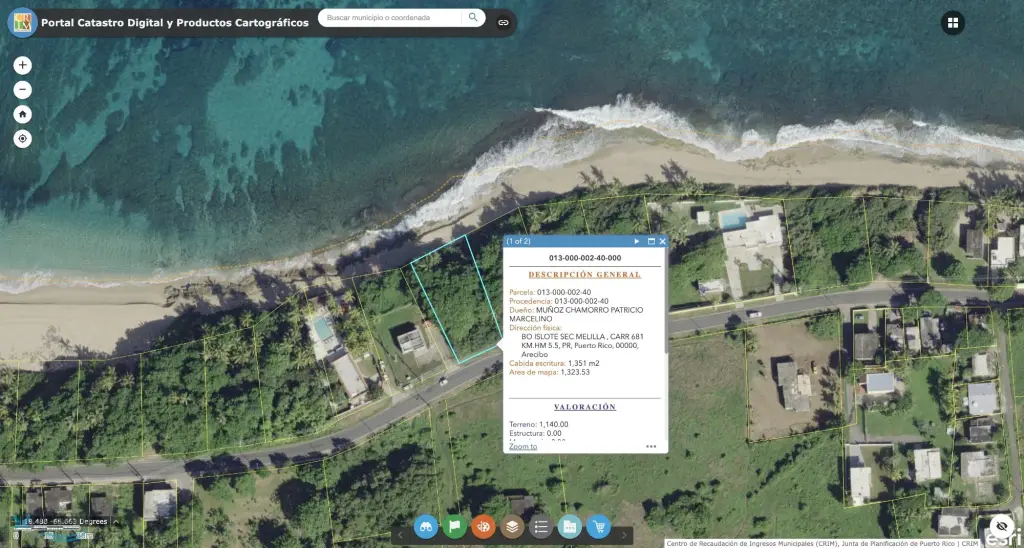Image resolution: width=1024 pixels, height=548 pixels.
Task: Zoom out of the map
Action: (23, 90)
